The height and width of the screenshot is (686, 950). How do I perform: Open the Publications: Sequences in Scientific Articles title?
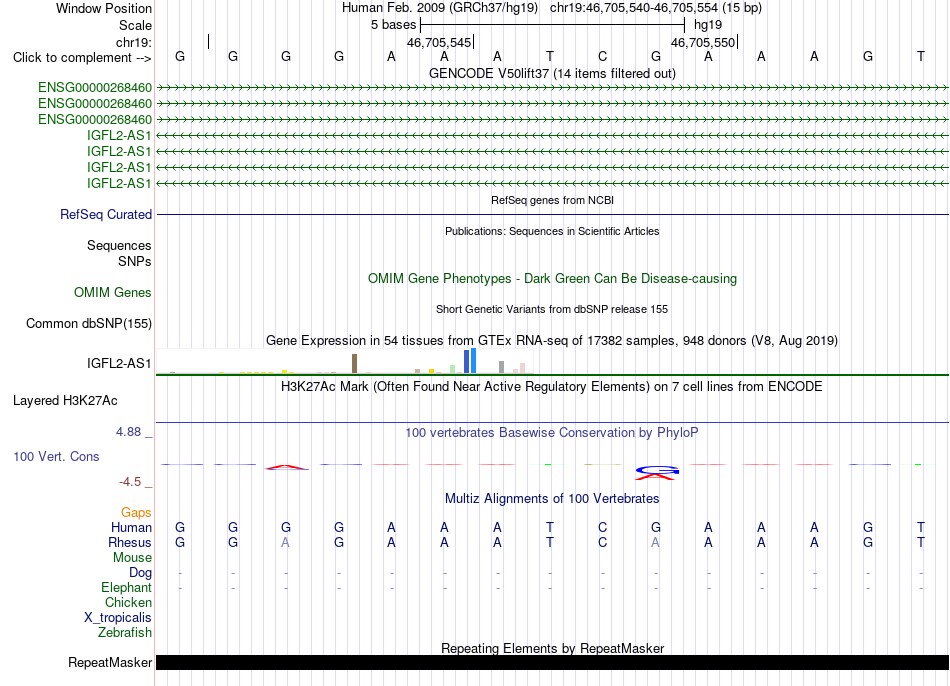[x=552, y=231]
